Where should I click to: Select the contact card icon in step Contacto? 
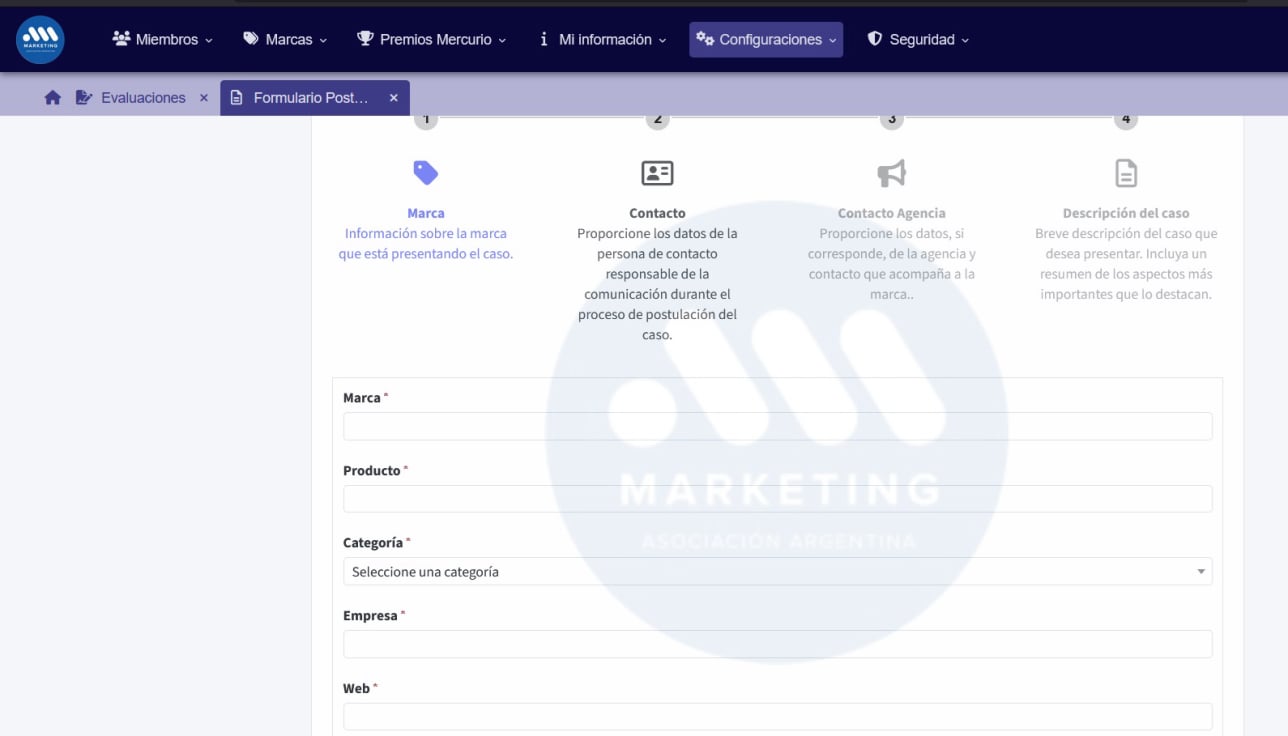click(x=657, y=171)
